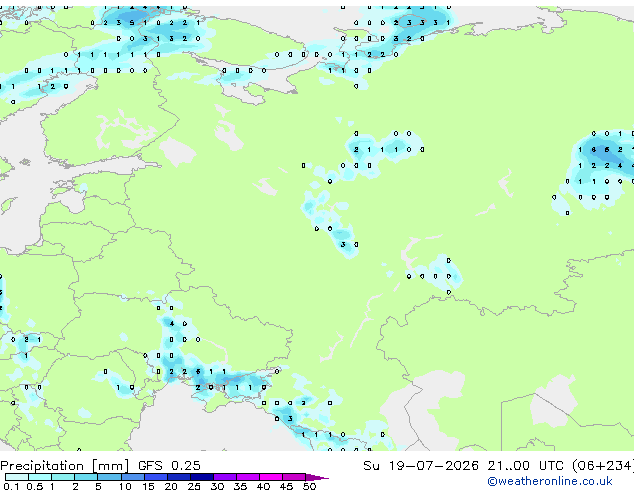Select the 45–50 mm legend color swatch
Image resolution: width=634 pixels, height=490 pixels.
point(294,477)
